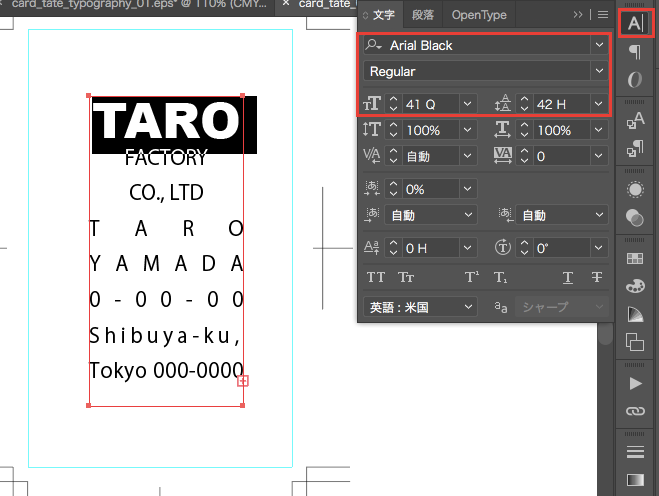Switch to the OpenType tab

pos(478,15)
